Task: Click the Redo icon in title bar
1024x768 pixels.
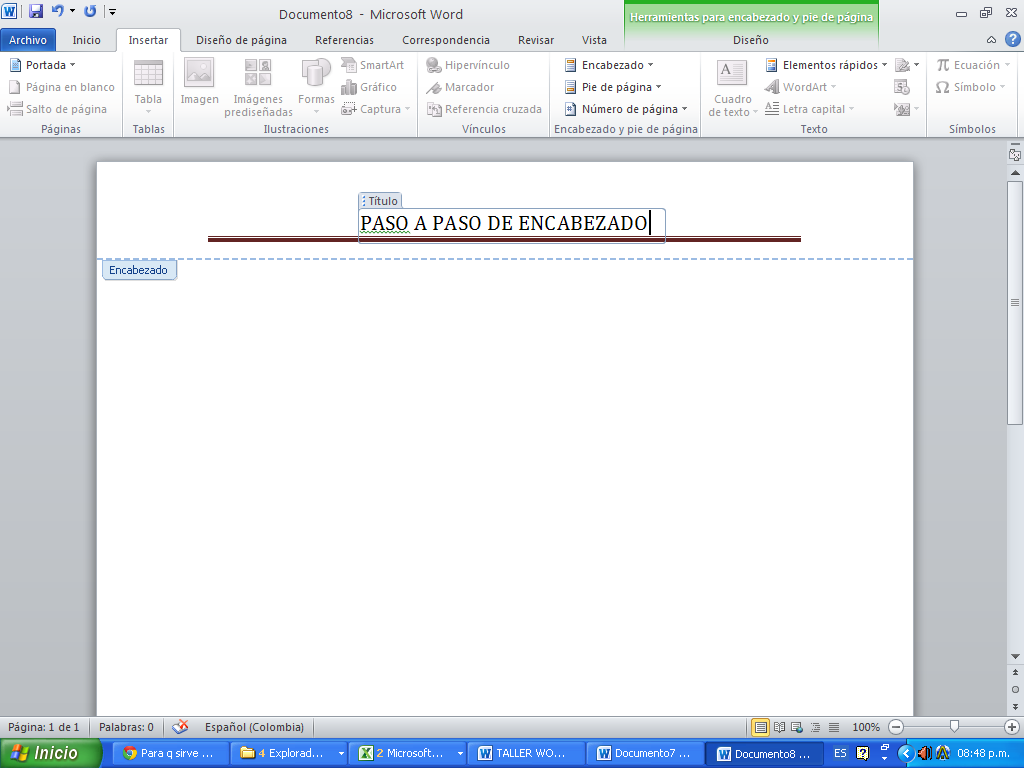Action: (x=90, y=11)
